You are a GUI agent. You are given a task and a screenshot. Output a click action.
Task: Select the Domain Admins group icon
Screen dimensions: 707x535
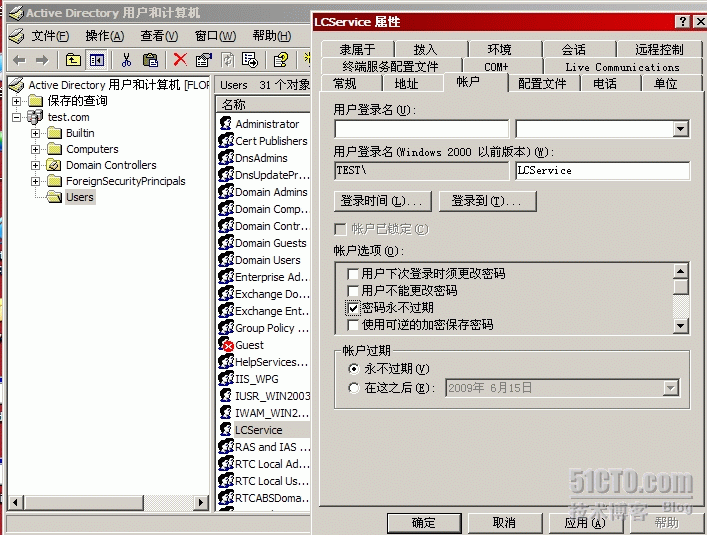[x=226, y=192]
